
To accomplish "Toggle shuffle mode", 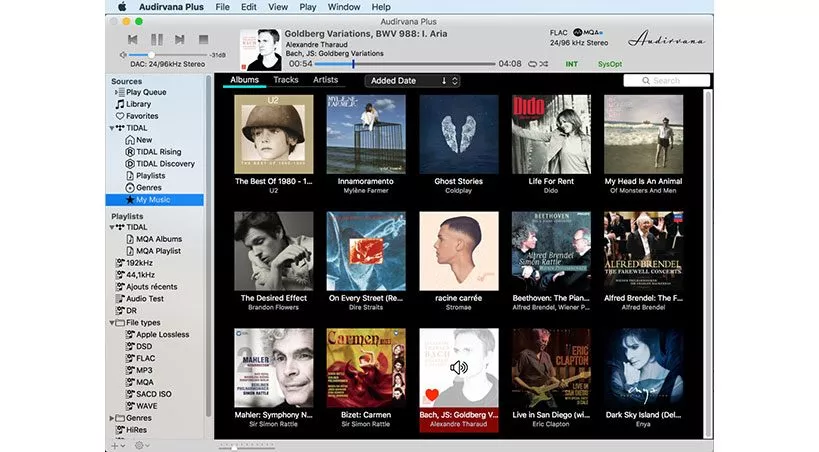I will pos(544,64).
